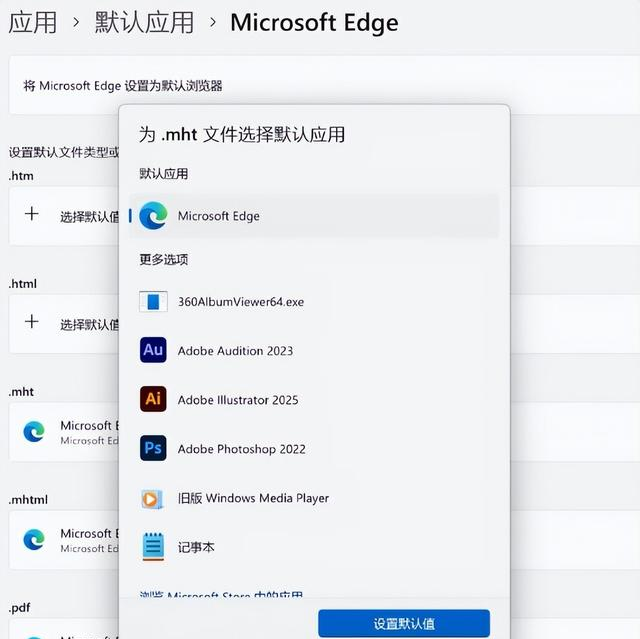640x639 pixels.
Task: Click the .mhtml file type label
Action: point(28,499)
